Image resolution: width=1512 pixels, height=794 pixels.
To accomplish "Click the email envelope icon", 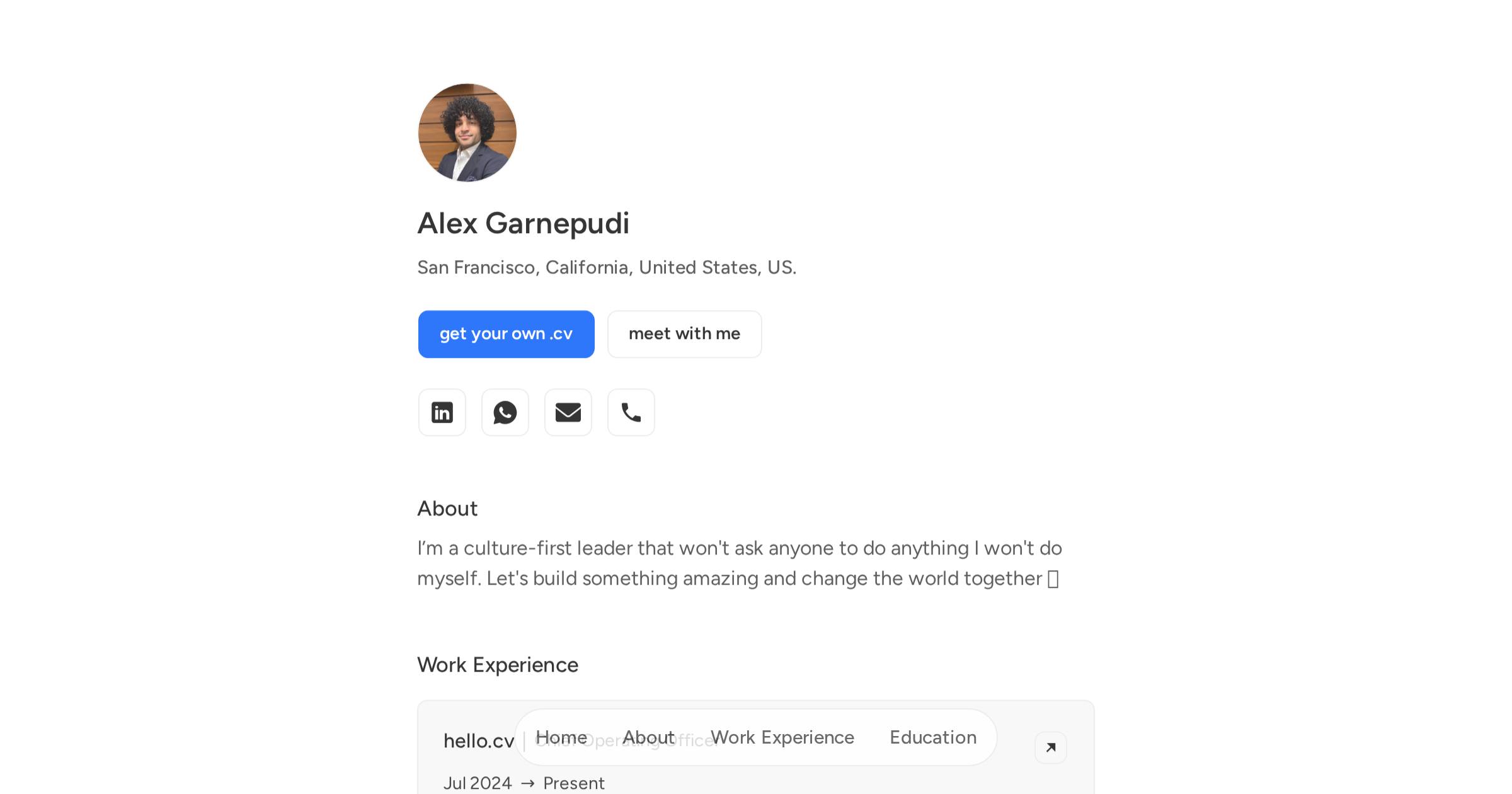I will [568, 413].
